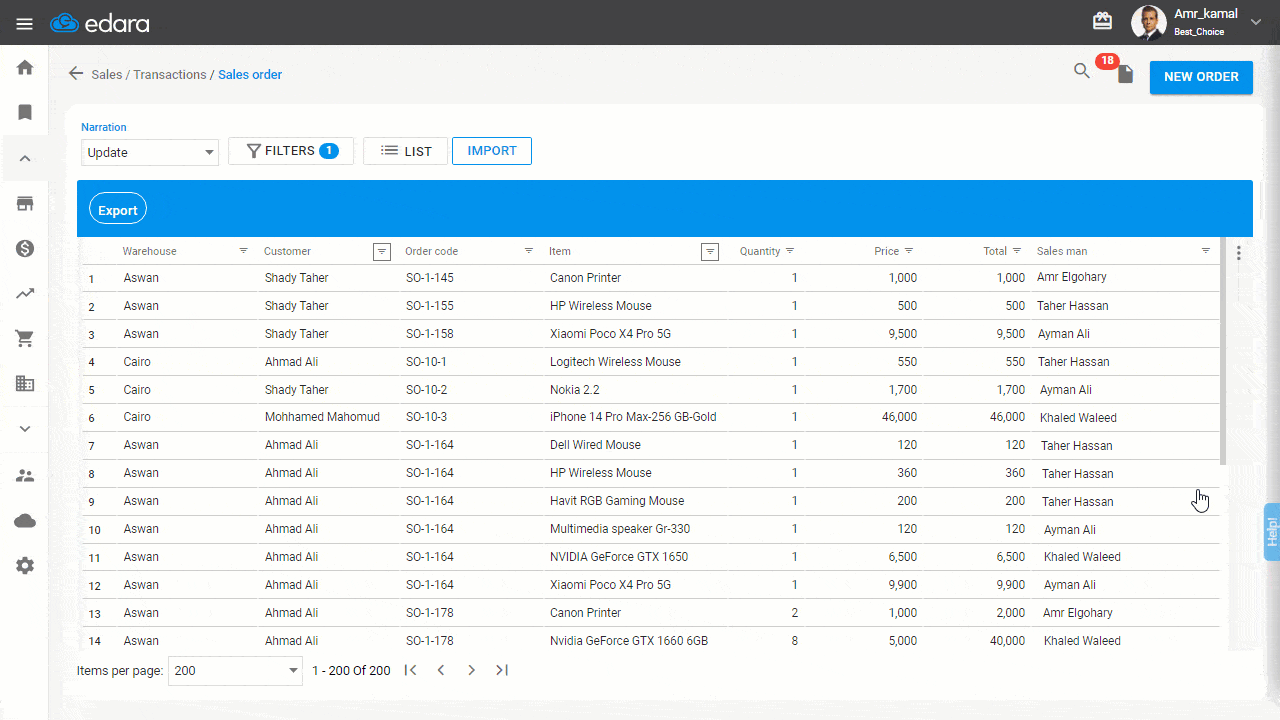Open Total column filter icon
This screenshot has height=720, width=1280.
(1017, 251)
